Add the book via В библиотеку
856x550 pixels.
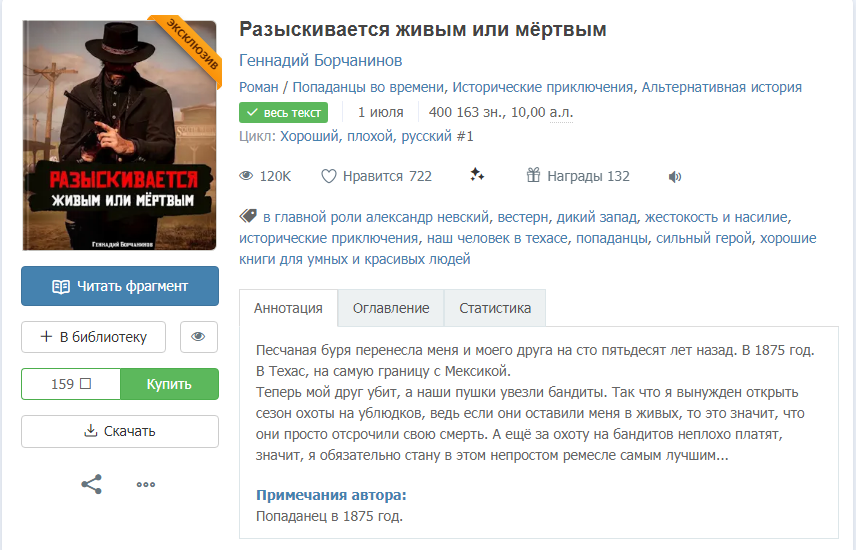tap(93, 337)
